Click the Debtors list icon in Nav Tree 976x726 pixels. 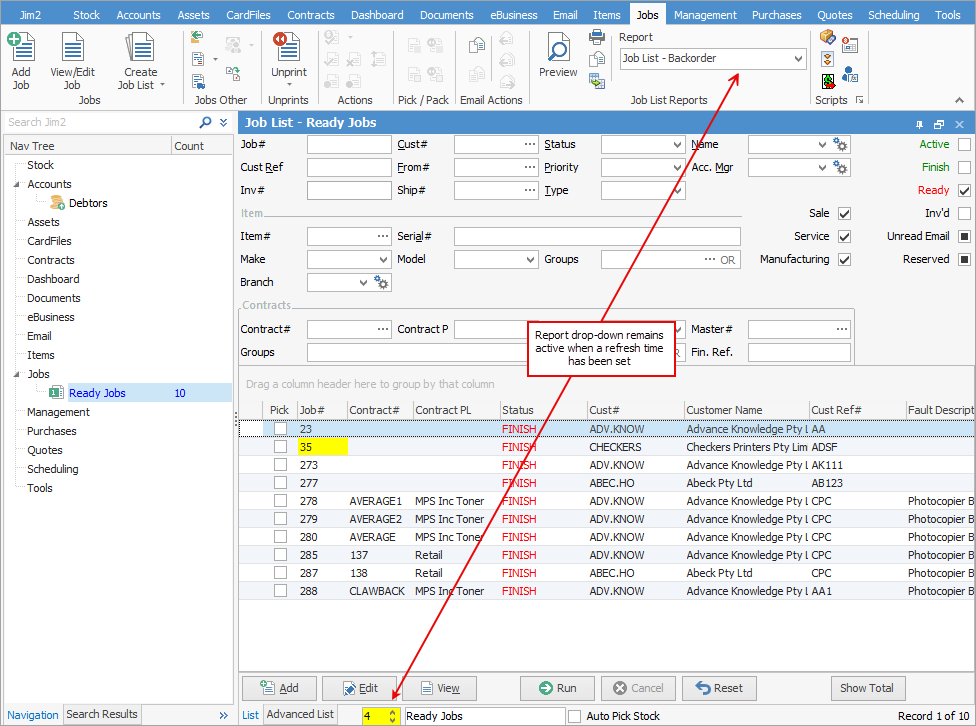coord(57,203)
